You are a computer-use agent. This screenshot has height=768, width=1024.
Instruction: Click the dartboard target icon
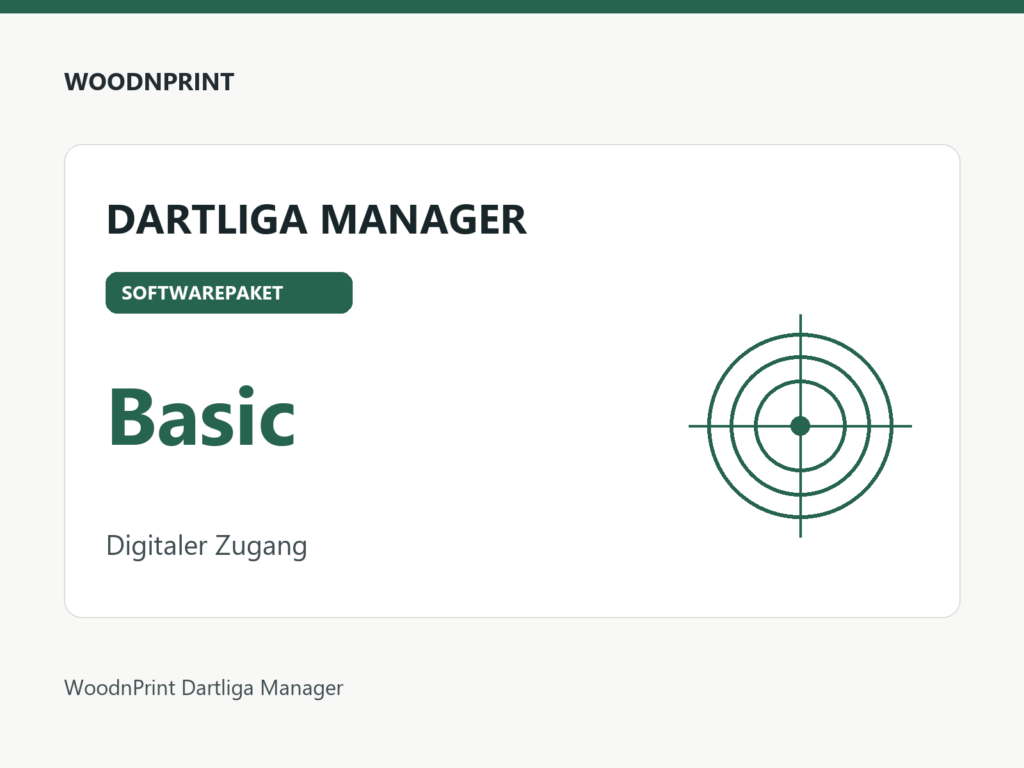800,426
